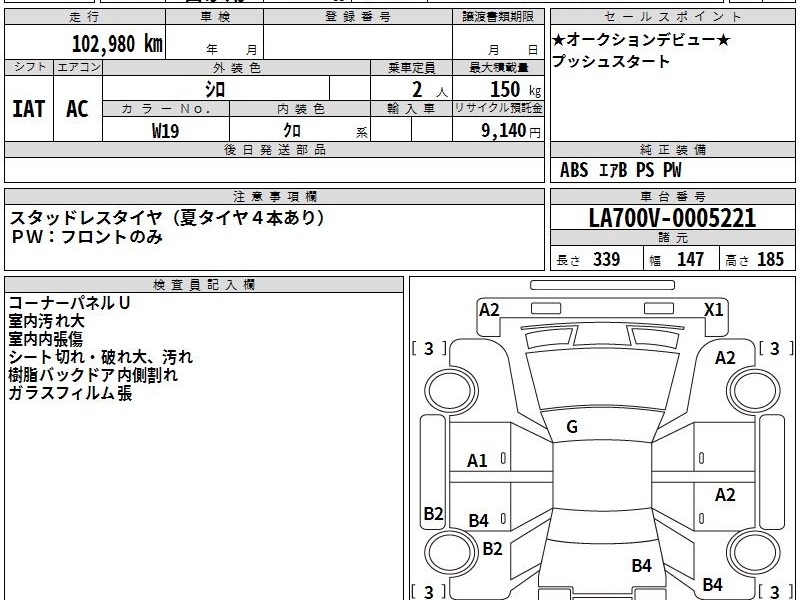Click the 外装色 header
This screenshot has width=800, height=600.
click(x=237, y=68)
